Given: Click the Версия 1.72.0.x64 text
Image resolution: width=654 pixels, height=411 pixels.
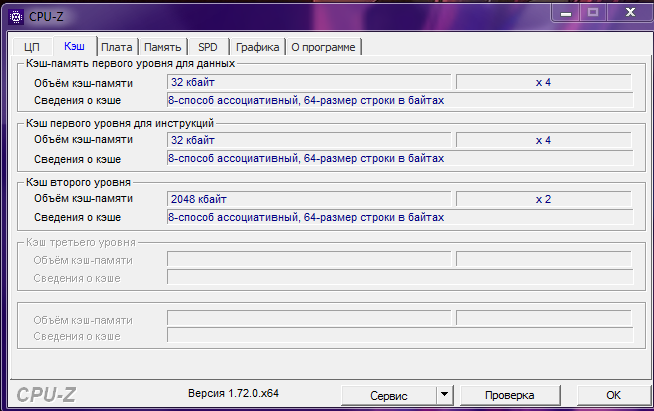Looking at the screenshot, I should pyautogui.click(x=233, y=393).
